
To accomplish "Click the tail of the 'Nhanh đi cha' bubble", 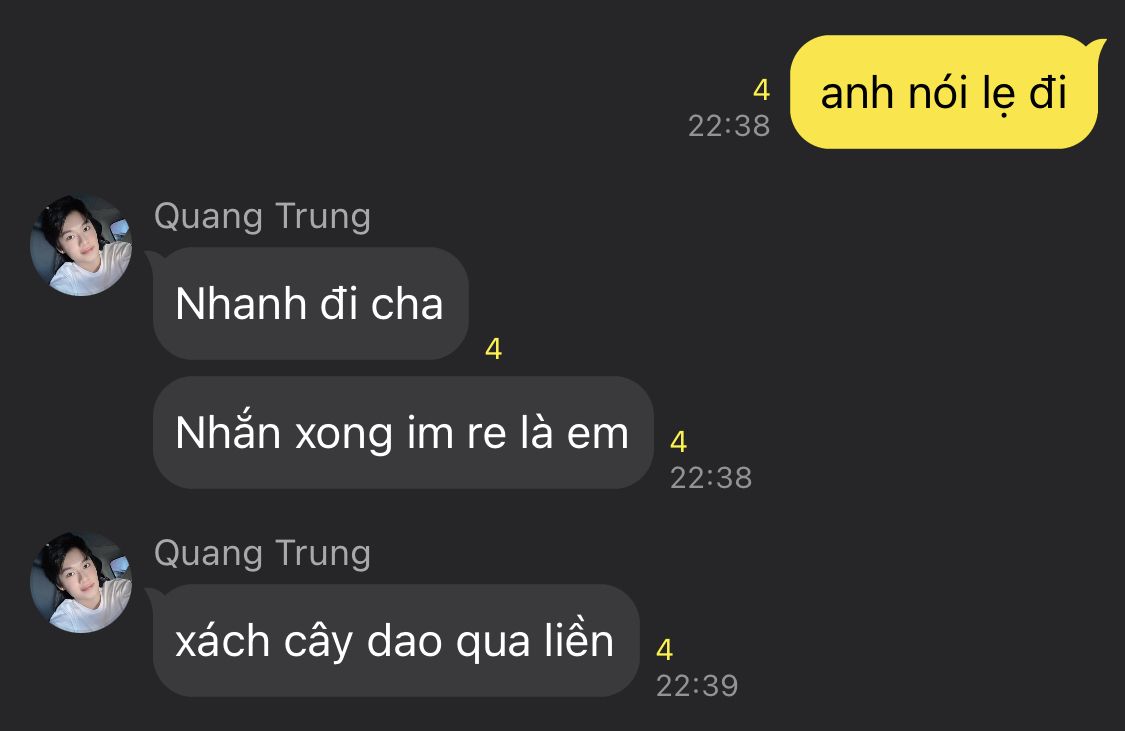I will 152,258.
